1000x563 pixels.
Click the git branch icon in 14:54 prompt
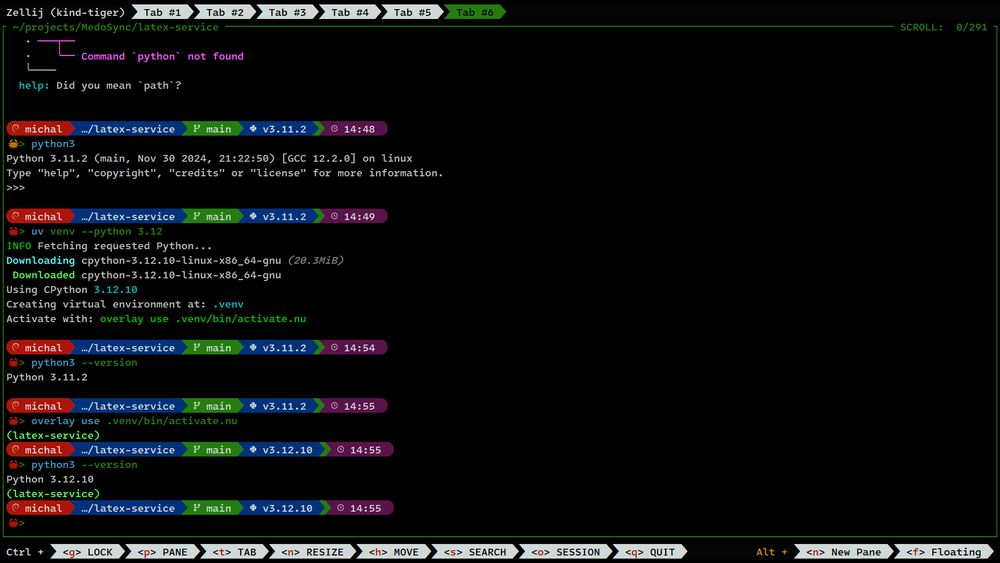tap(196, 347)
